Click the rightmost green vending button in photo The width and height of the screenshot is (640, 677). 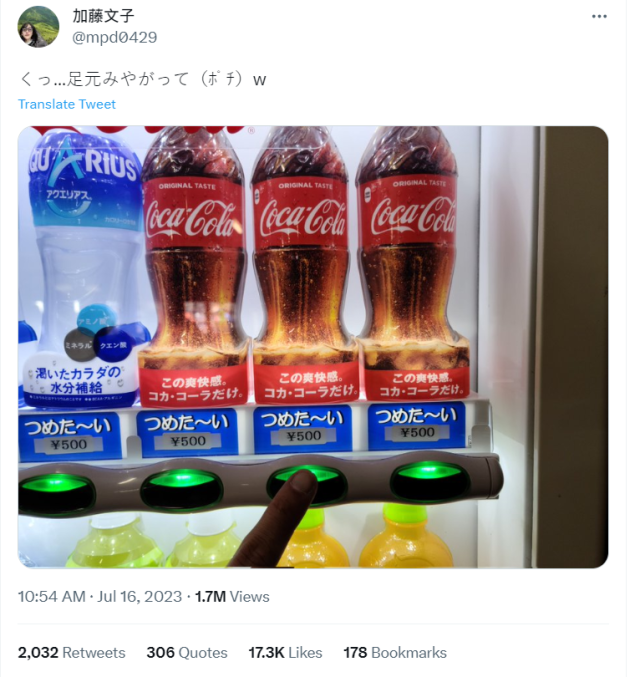point(430,474)
